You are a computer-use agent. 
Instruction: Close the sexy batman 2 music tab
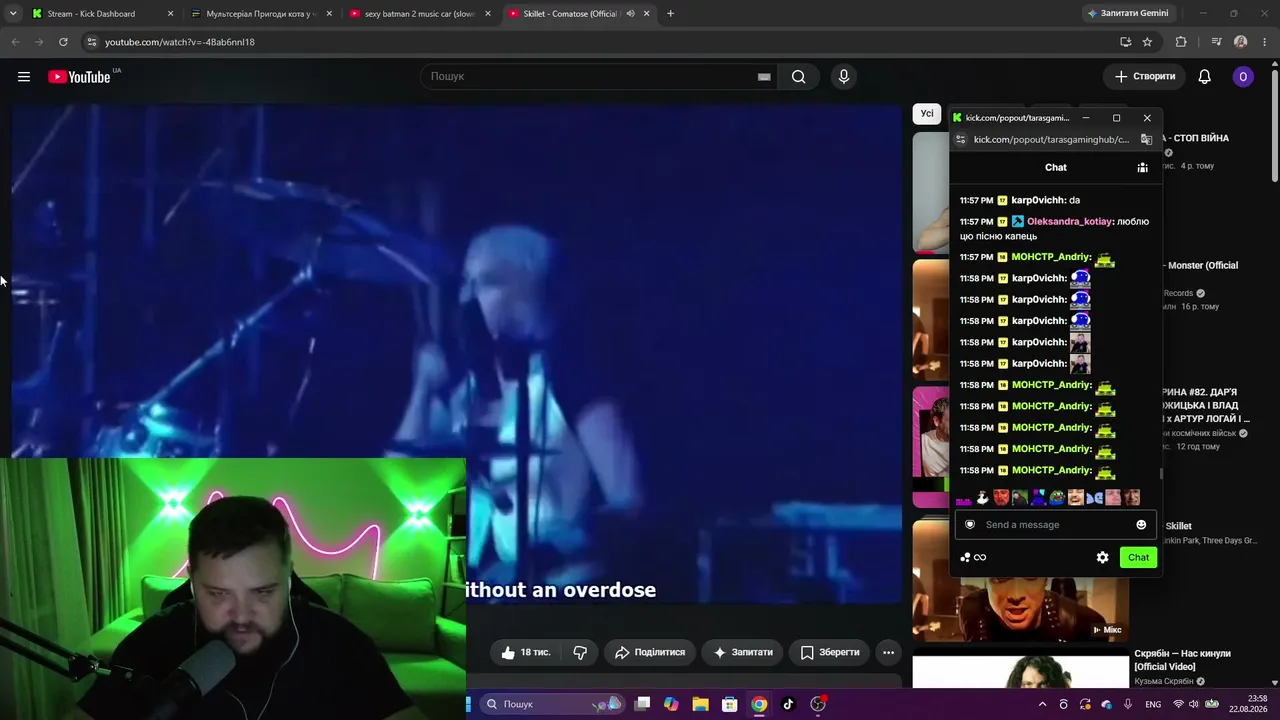click(488, 14)
